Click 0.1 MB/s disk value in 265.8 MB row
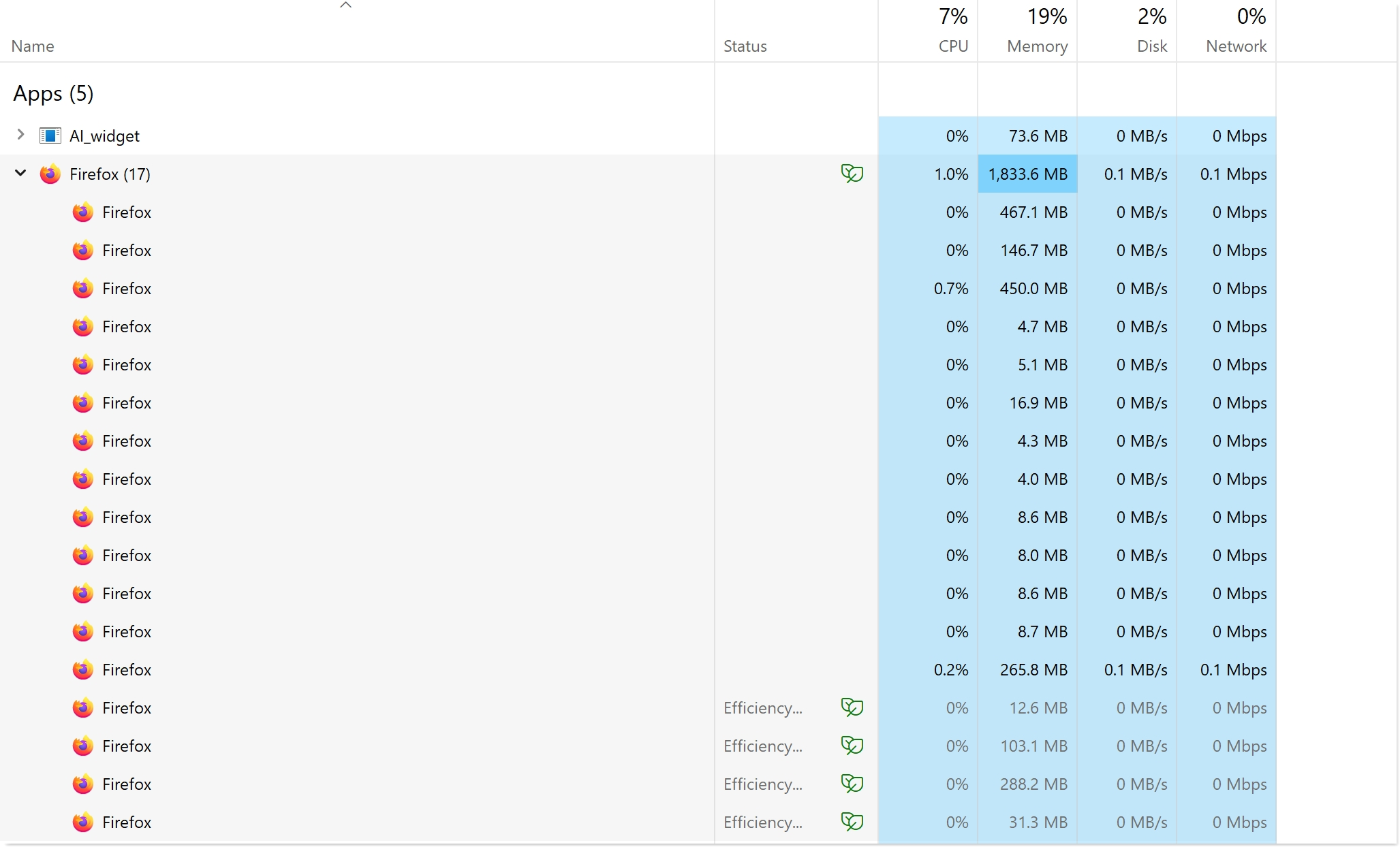This screenshot has width=1400, height=847. (x=1136, y=670)
